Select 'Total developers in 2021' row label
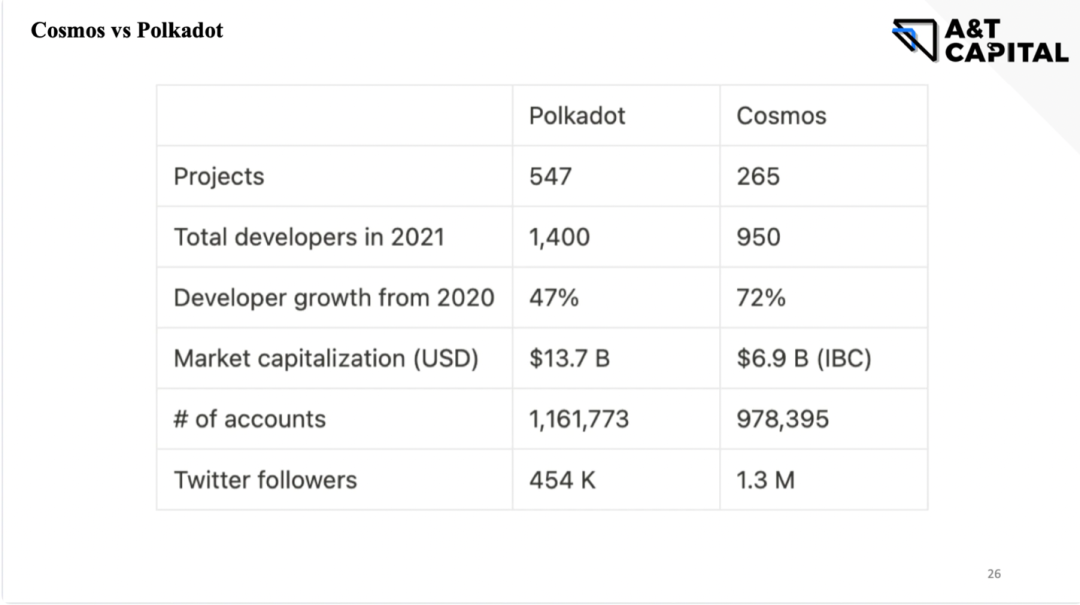This screenshot has width=1080, height=605. (x=309, y=237)
